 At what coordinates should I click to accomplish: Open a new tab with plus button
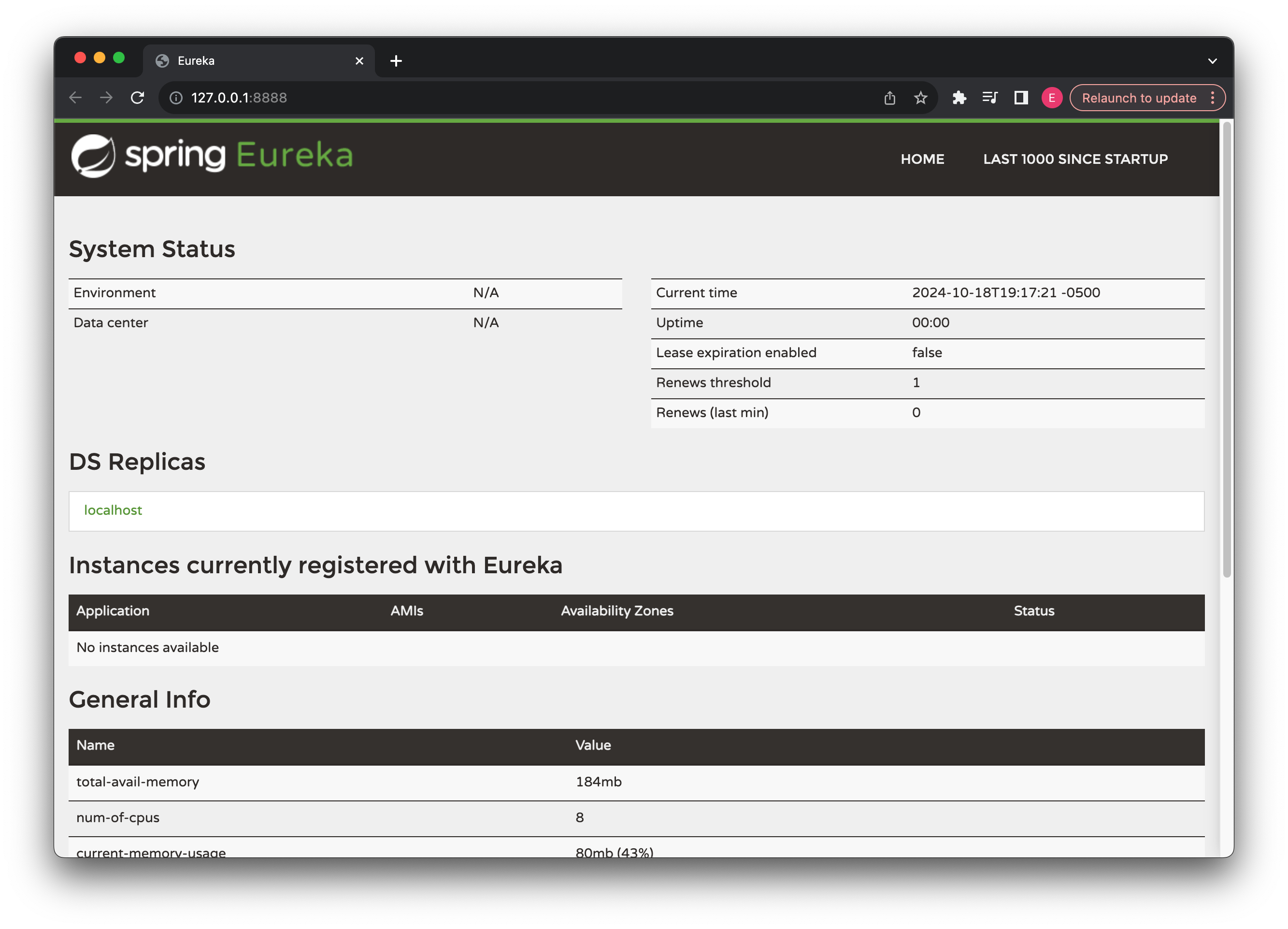[x=396, y=61]
